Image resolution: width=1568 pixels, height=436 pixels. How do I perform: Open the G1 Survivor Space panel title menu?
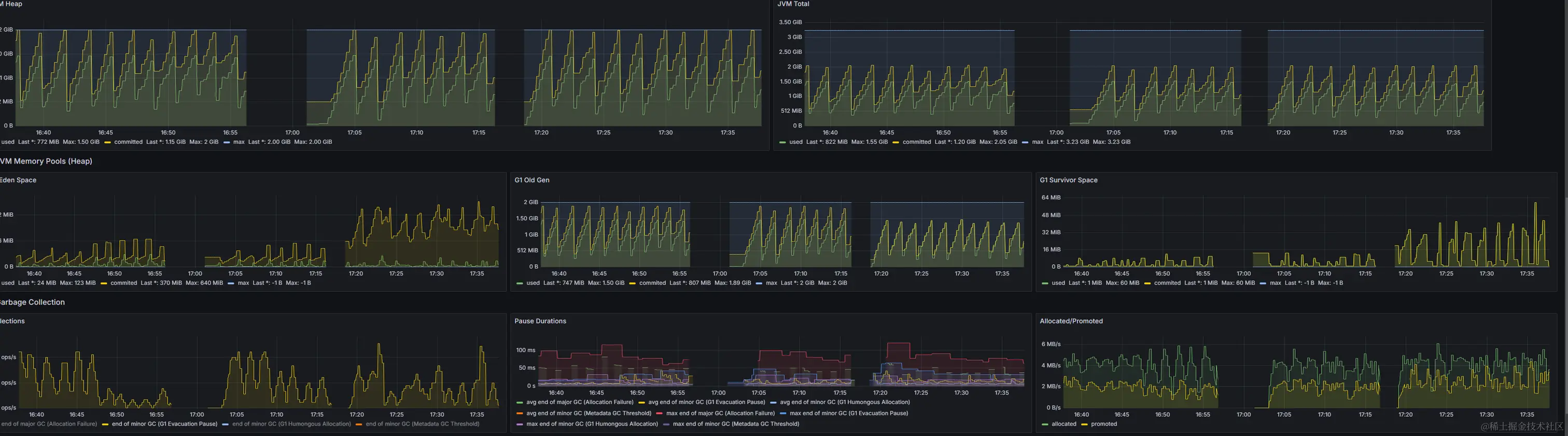1068,180
